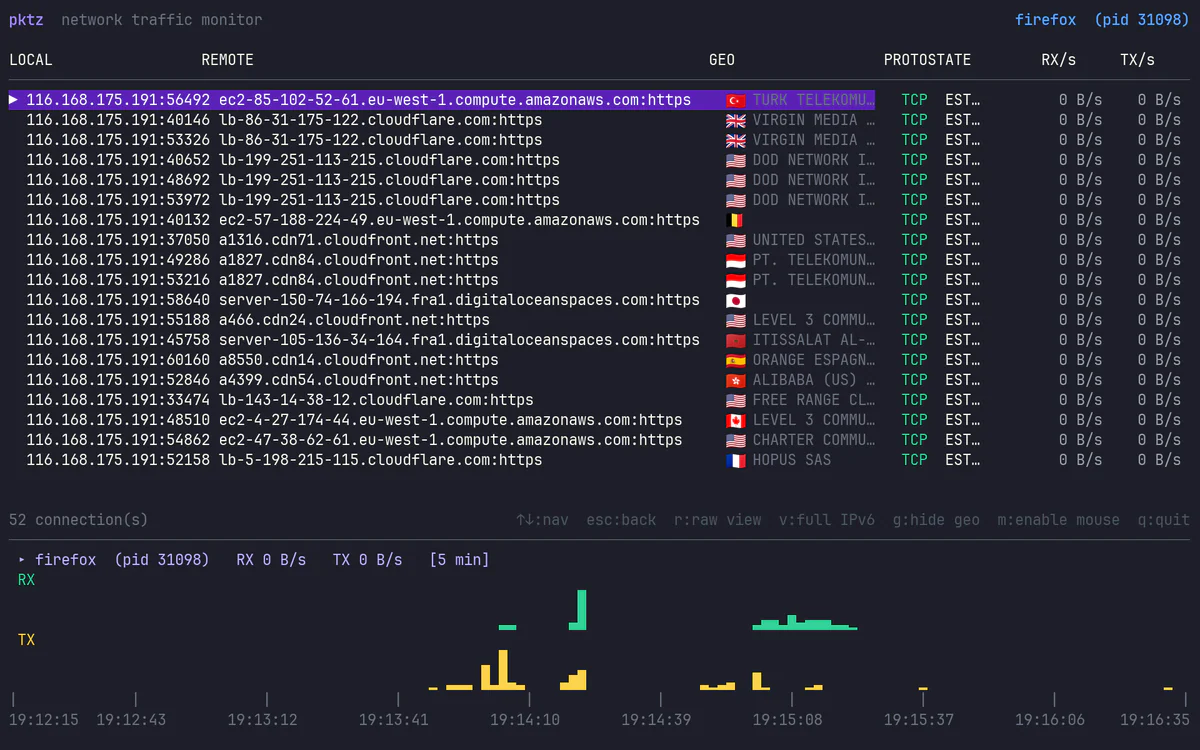Click the UK flag next to VIRGIN MEDIA
Viewport: 1200px width, 750px height.
click(737, 119)
